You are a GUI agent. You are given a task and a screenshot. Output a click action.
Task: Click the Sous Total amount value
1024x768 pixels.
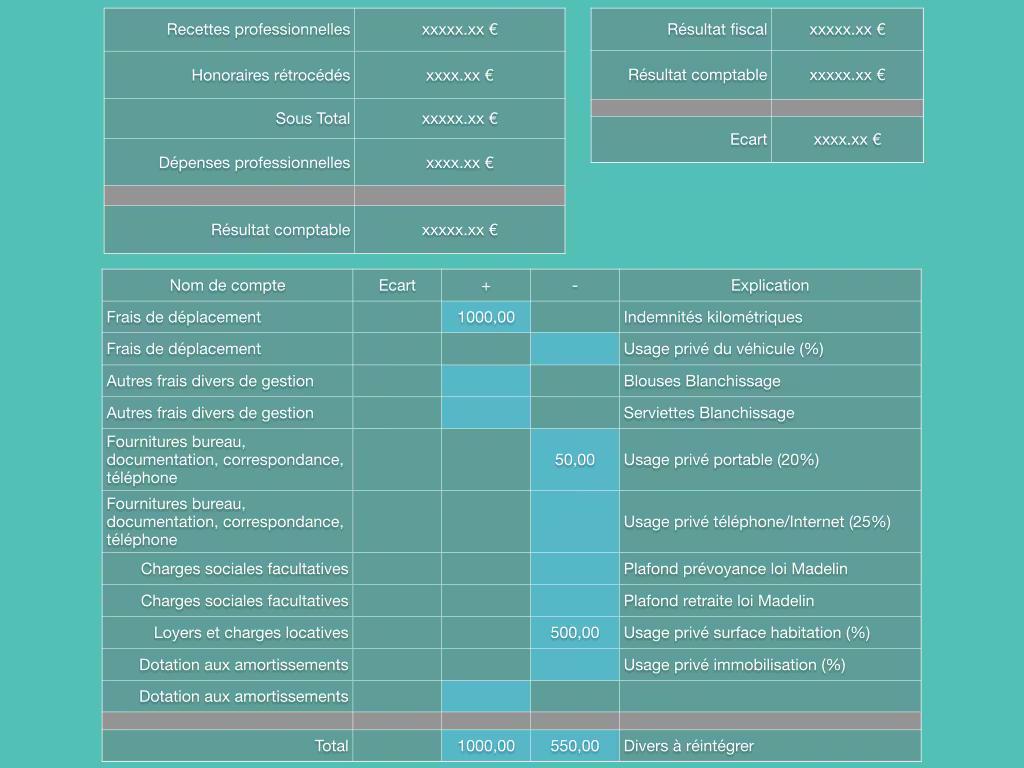tap(460, 118)
